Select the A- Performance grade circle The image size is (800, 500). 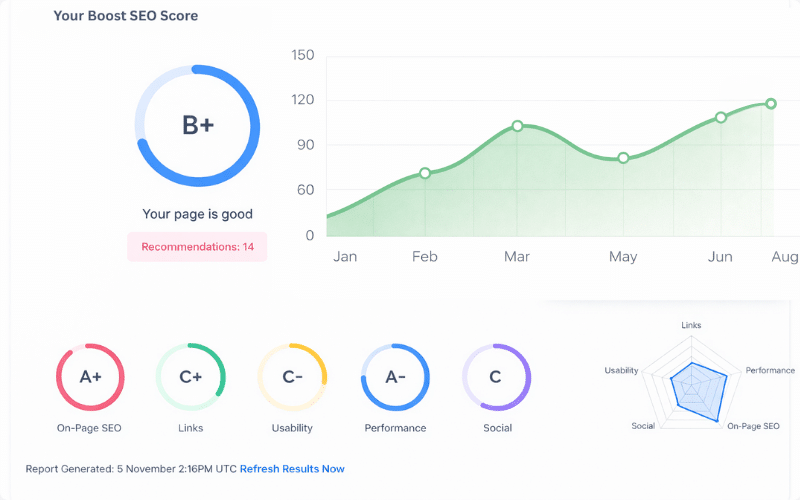[395, 377]
